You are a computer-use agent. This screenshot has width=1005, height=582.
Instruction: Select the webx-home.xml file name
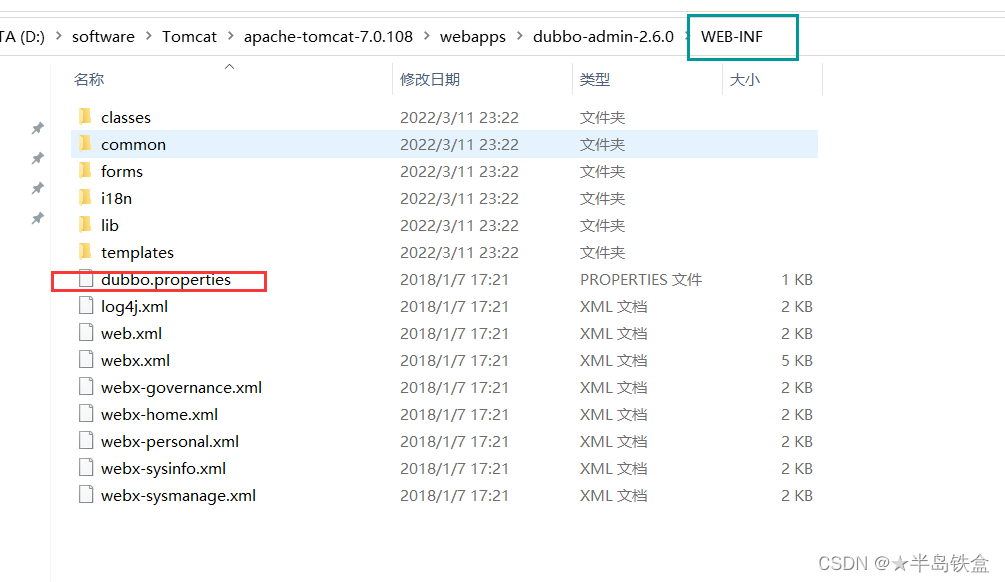click(160, 414)
